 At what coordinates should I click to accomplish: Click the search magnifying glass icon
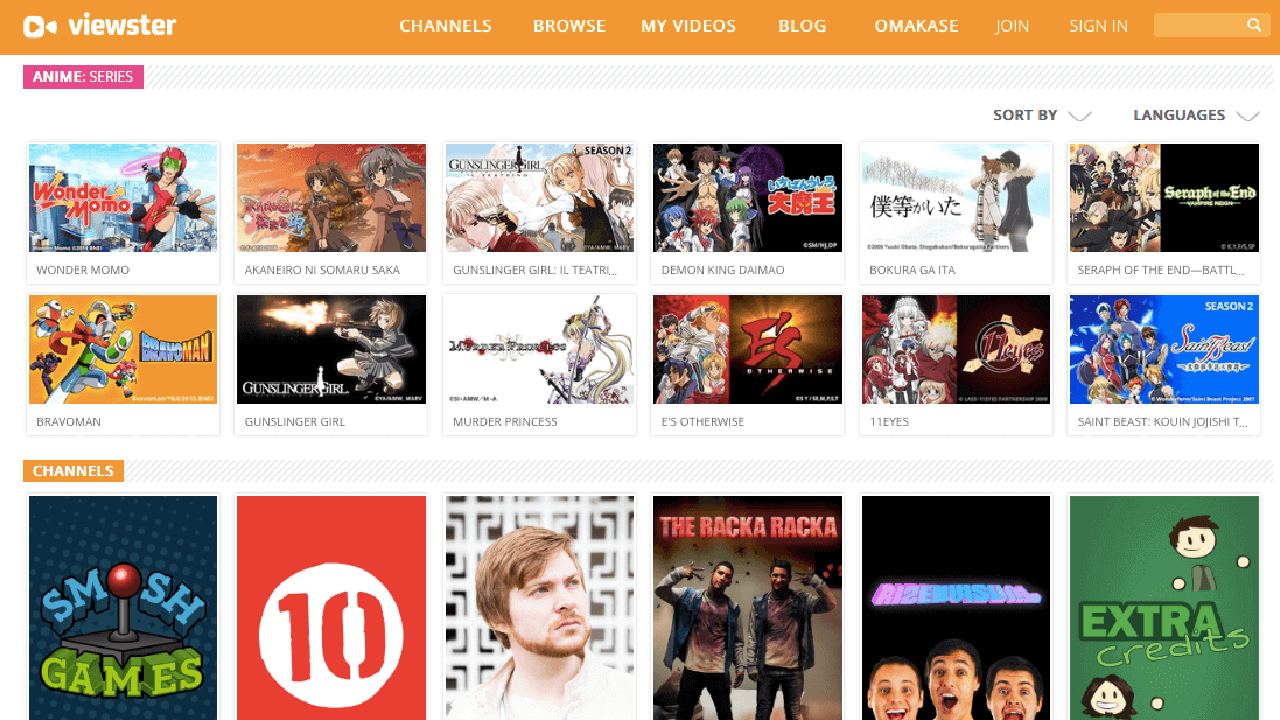click(x=1253, y=25)
